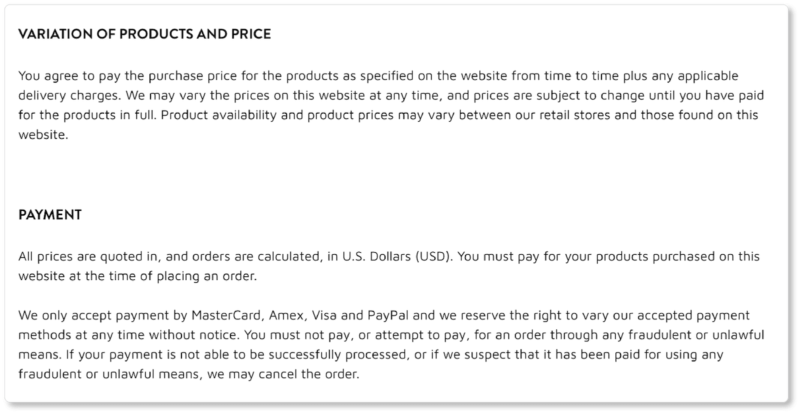Viewport: 800px width, 414px height.
Task: Click 'delivery charges' in first paragraph
Action: [69, 95]
